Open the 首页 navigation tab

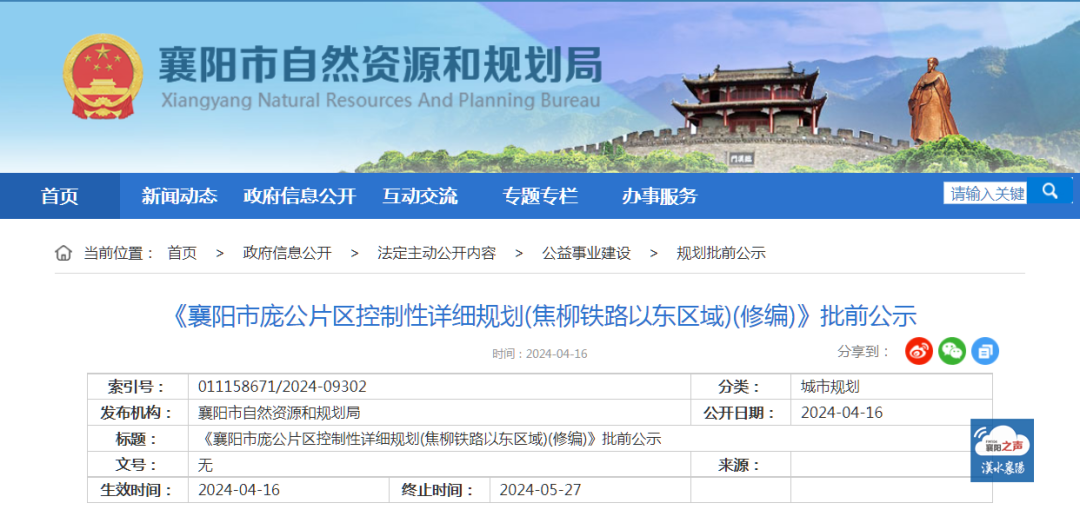pos(59,196)
